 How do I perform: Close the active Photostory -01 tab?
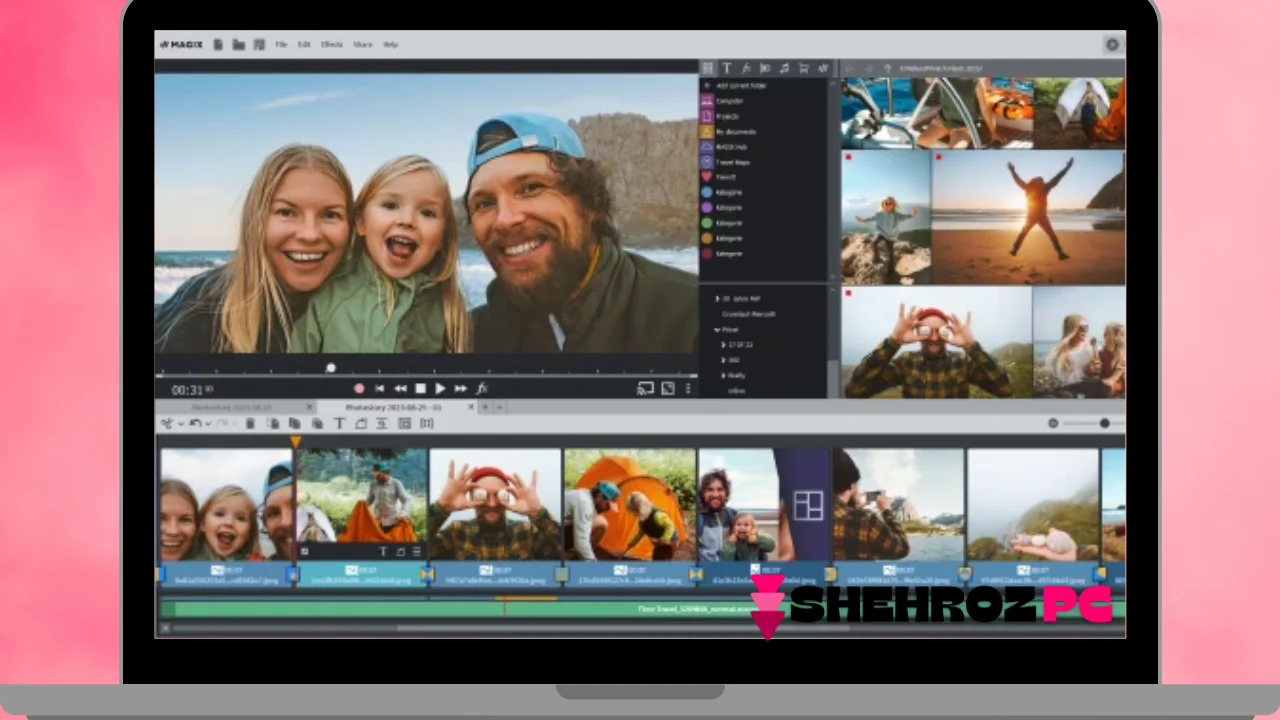coord(472,407)
